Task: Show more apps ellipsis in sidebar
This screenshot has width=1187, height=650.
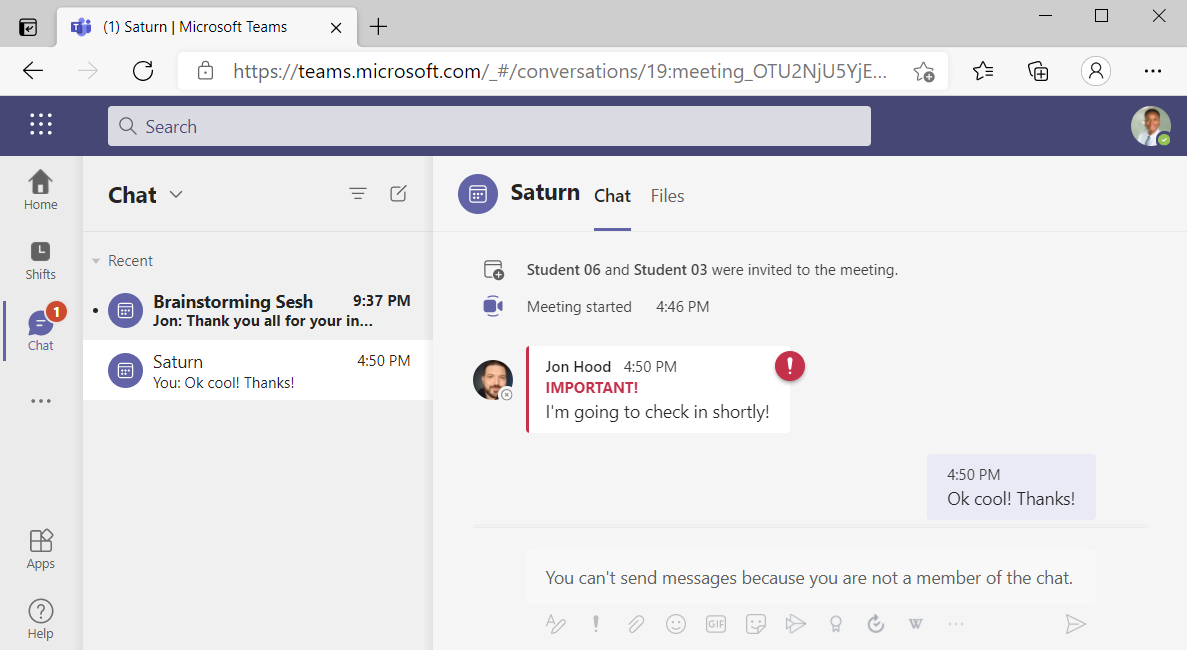Action: [41, 401]
